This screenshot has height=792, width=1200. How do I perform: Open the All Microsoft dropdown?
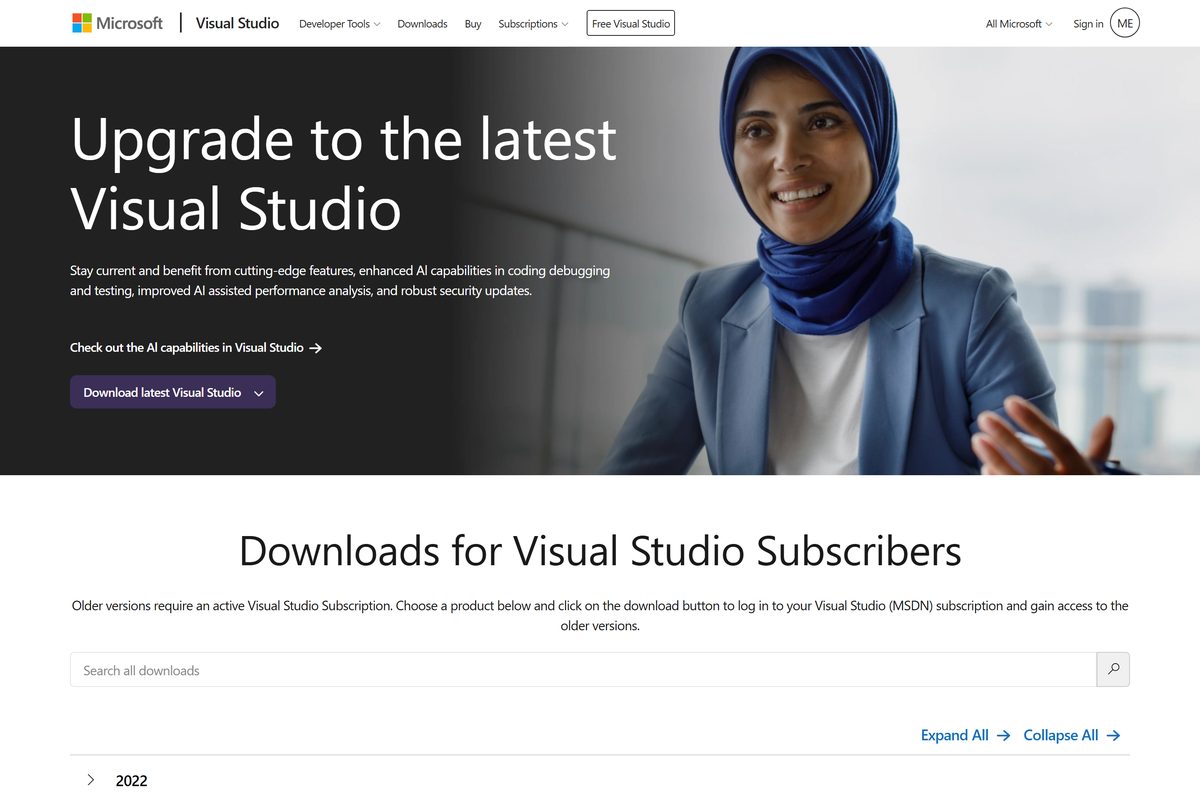1019,24
